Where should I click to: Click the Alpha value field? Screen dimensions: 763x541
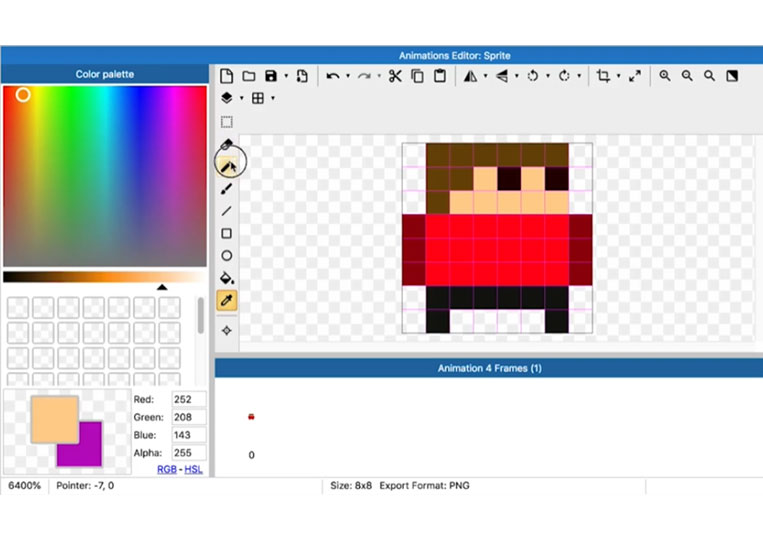tap(189, 453)
